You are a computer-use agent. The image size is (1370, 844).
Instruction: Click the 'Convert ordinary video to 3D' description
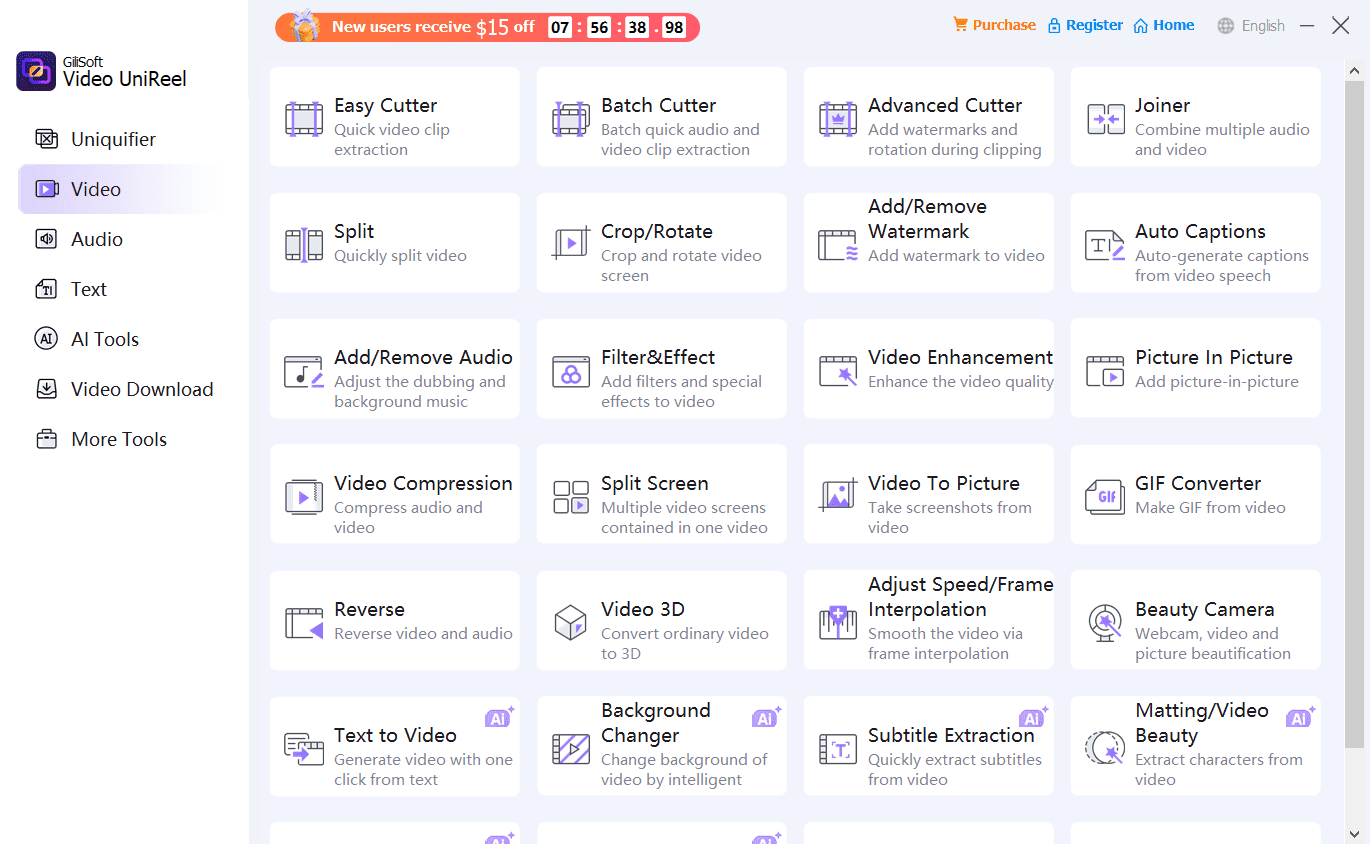(x=685, y=643)
